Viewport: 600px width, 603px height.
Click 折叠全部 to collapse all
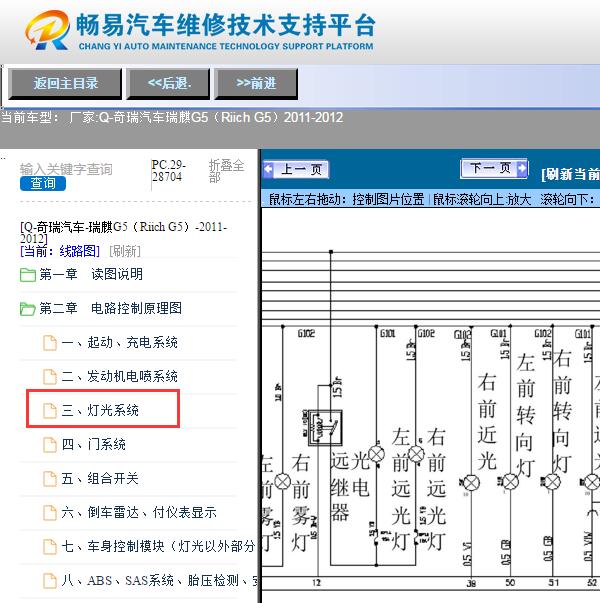pyautogui.click(x=226, y=171)
